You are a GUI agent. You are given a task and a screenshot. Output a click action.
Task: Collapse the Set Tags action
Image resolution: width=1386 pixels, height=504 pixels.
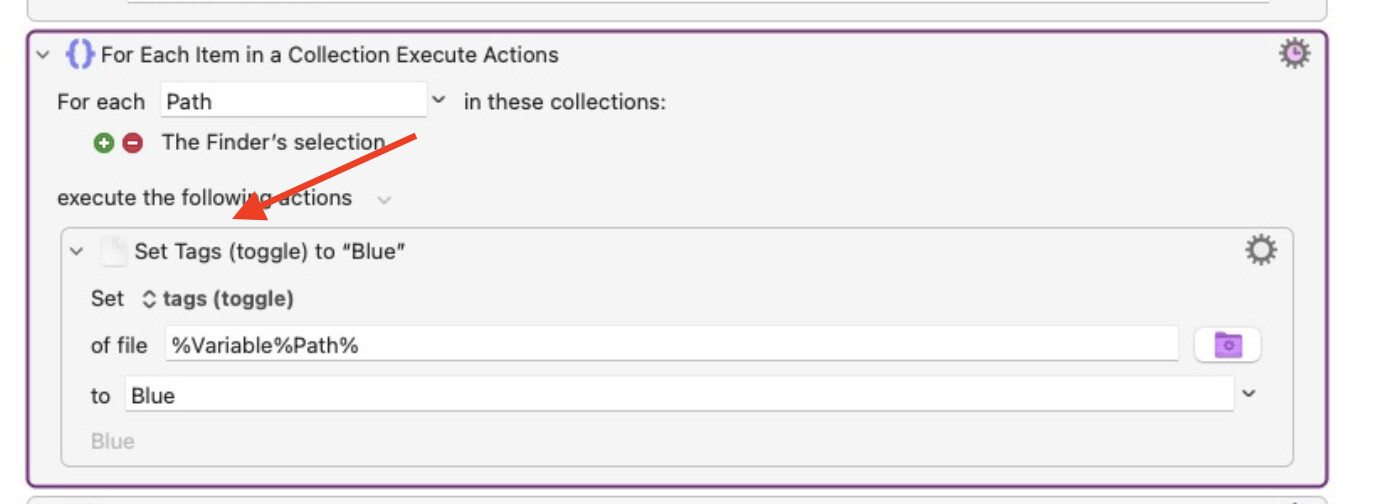77,252
